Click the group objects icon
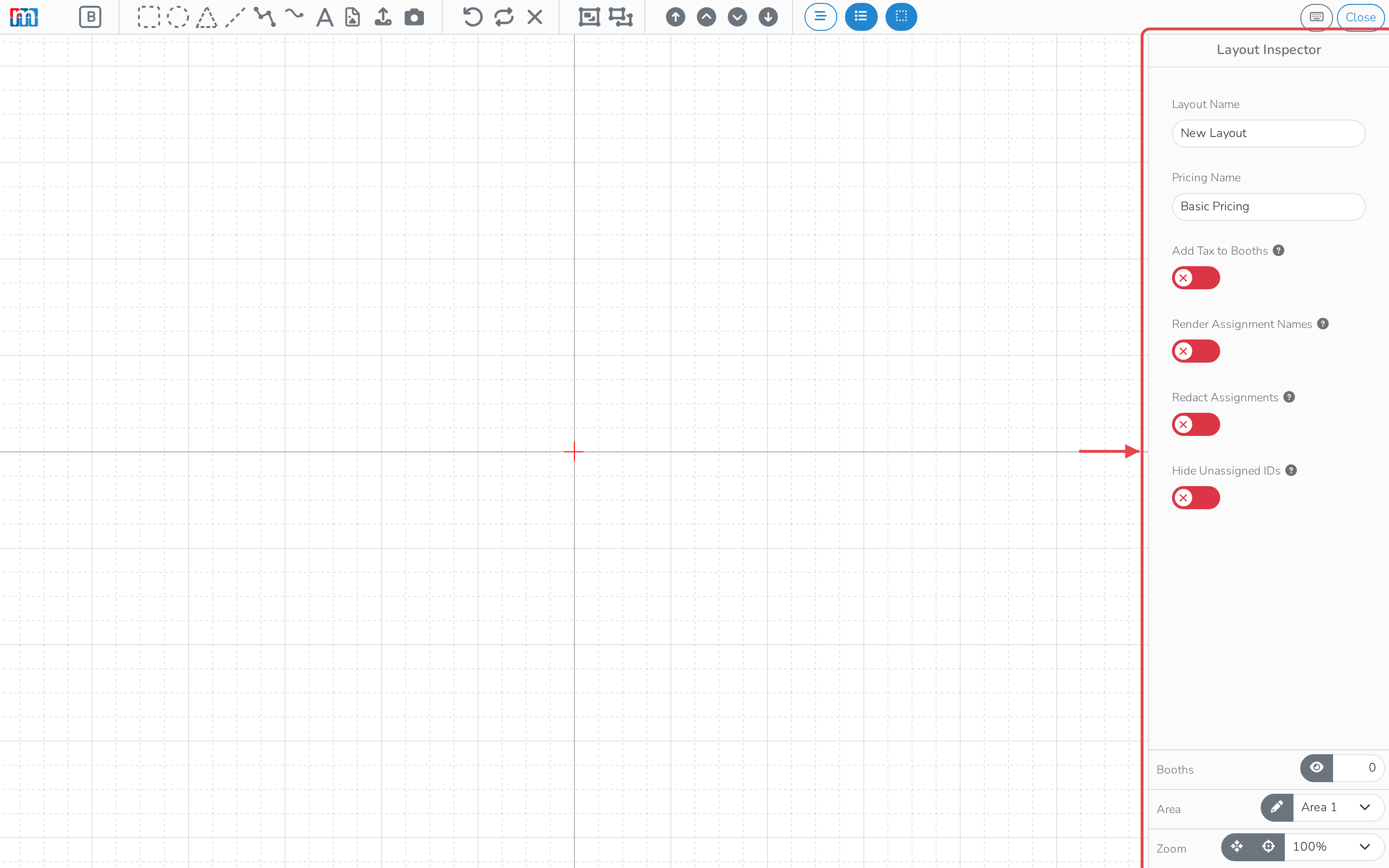 point(589,17)
